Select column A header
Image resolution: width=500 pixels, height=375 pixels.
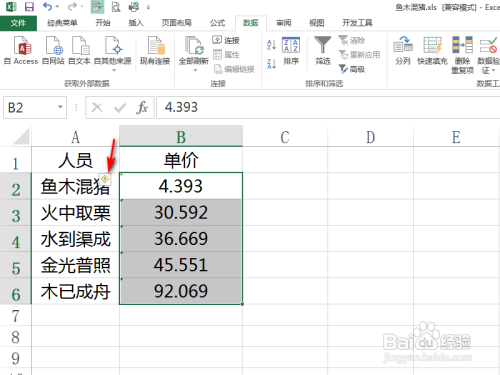click(76, 137)
